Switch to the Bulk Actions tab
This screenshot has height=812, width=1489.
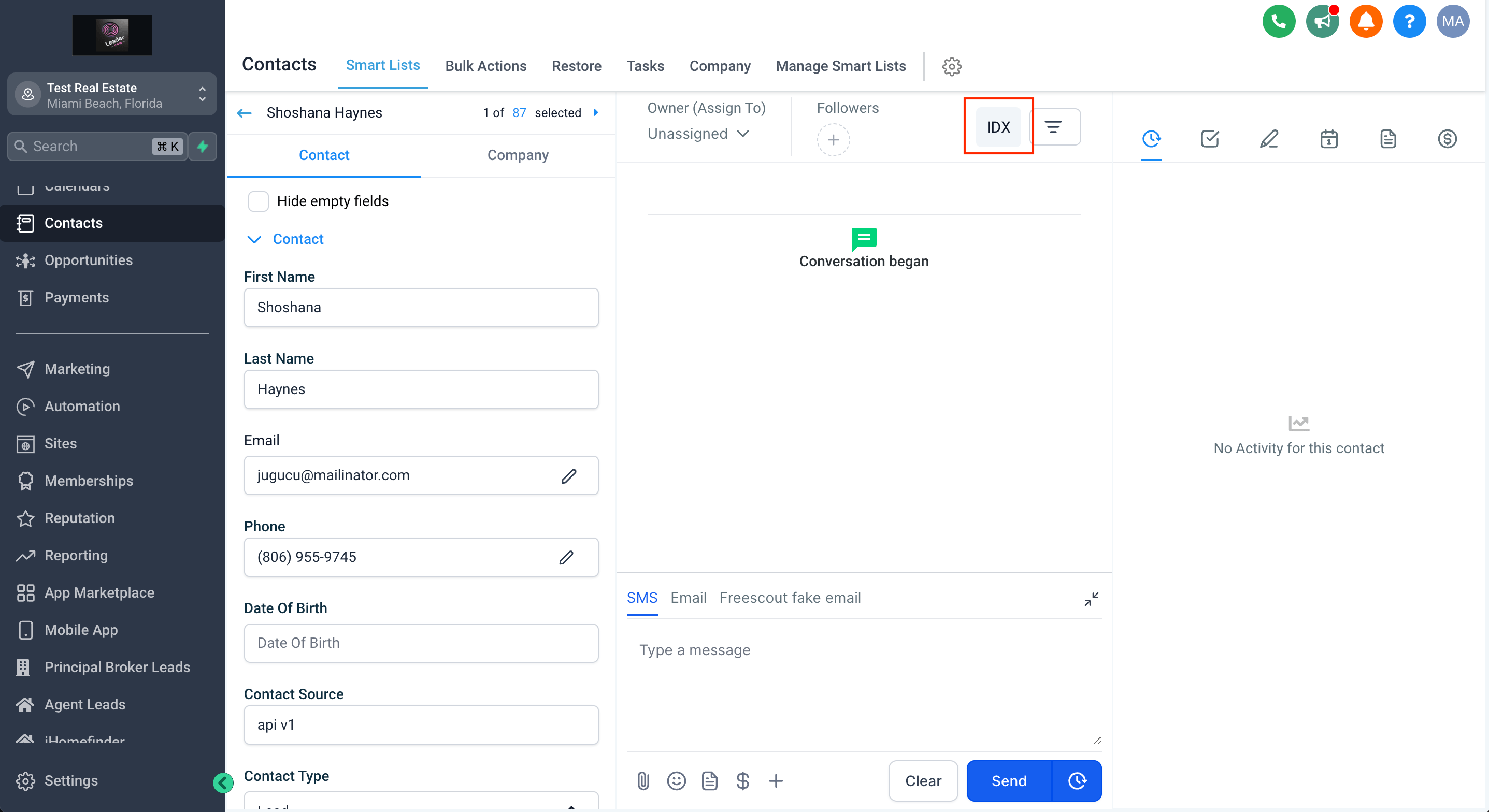coord(485,66)
